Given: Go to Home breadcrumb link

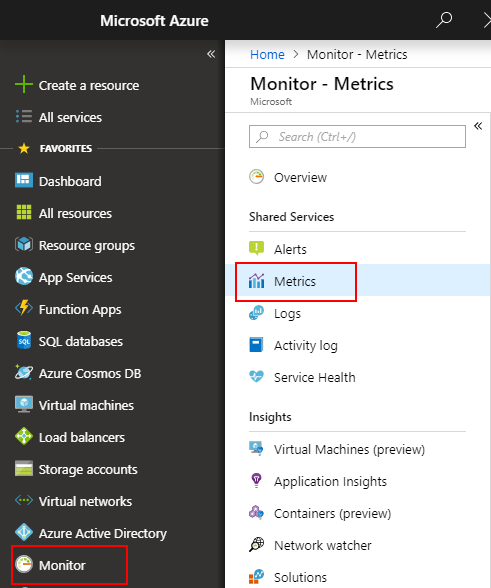Looking at the screenshot, I should pos(267,54).
